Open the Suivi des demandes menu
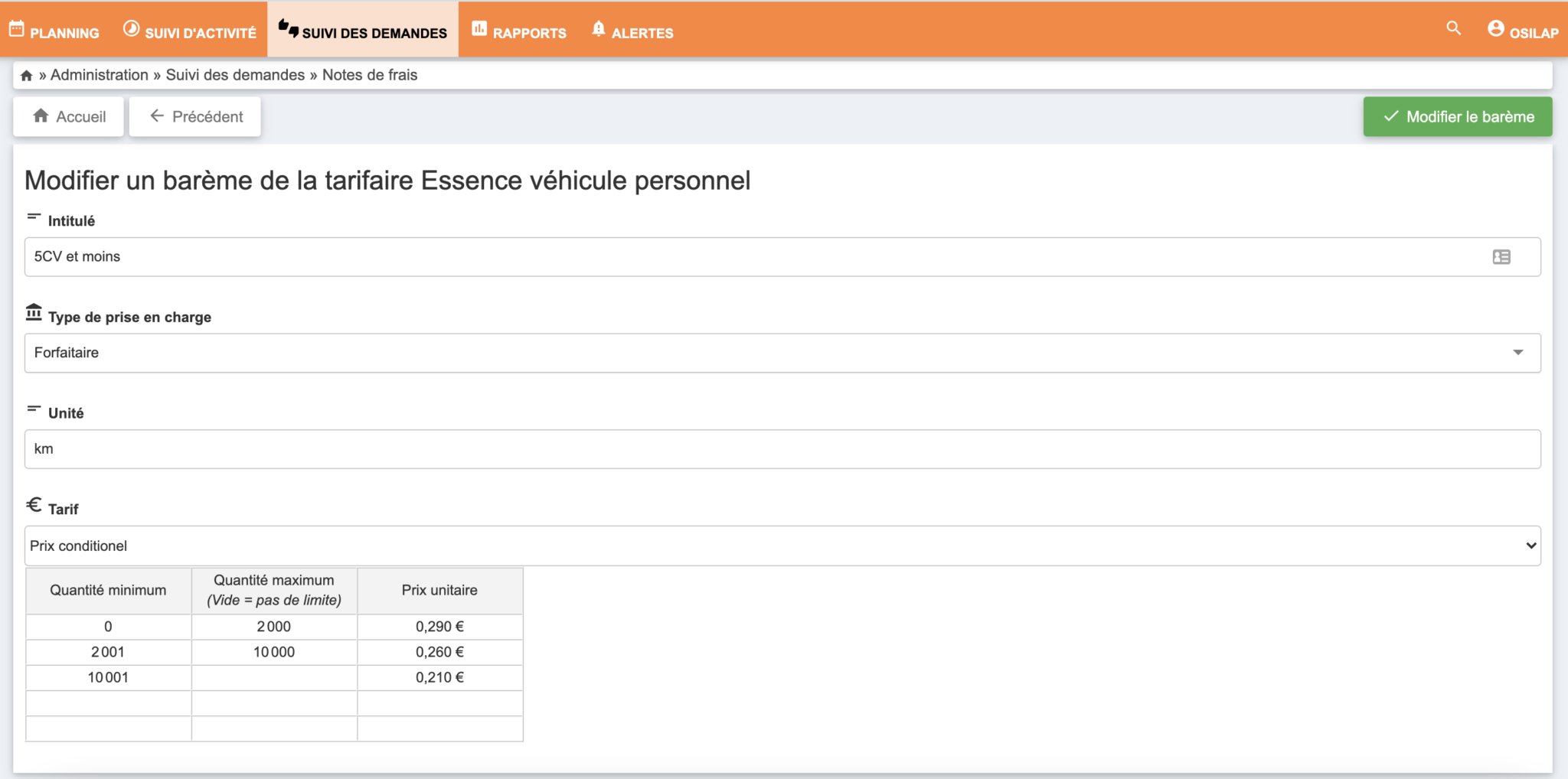The image size is (1568, 779). [x=363, y=29]
